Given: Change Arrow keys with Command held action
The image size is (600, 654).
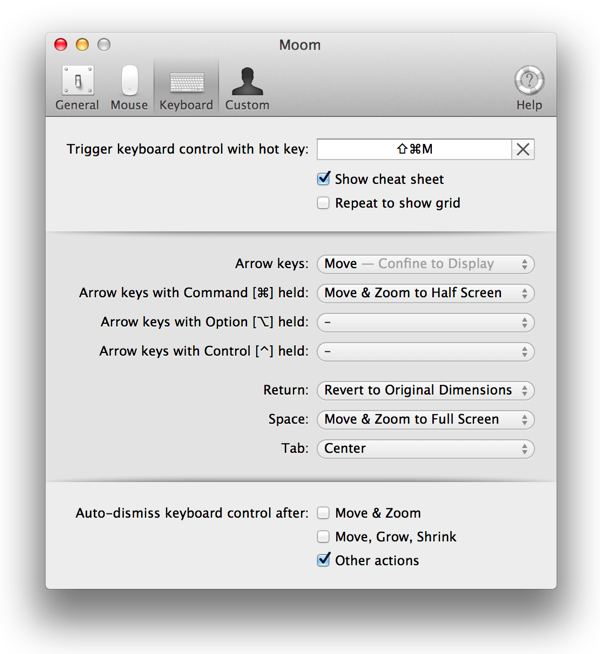Looking at the screenshot, I should coord(426,293).
